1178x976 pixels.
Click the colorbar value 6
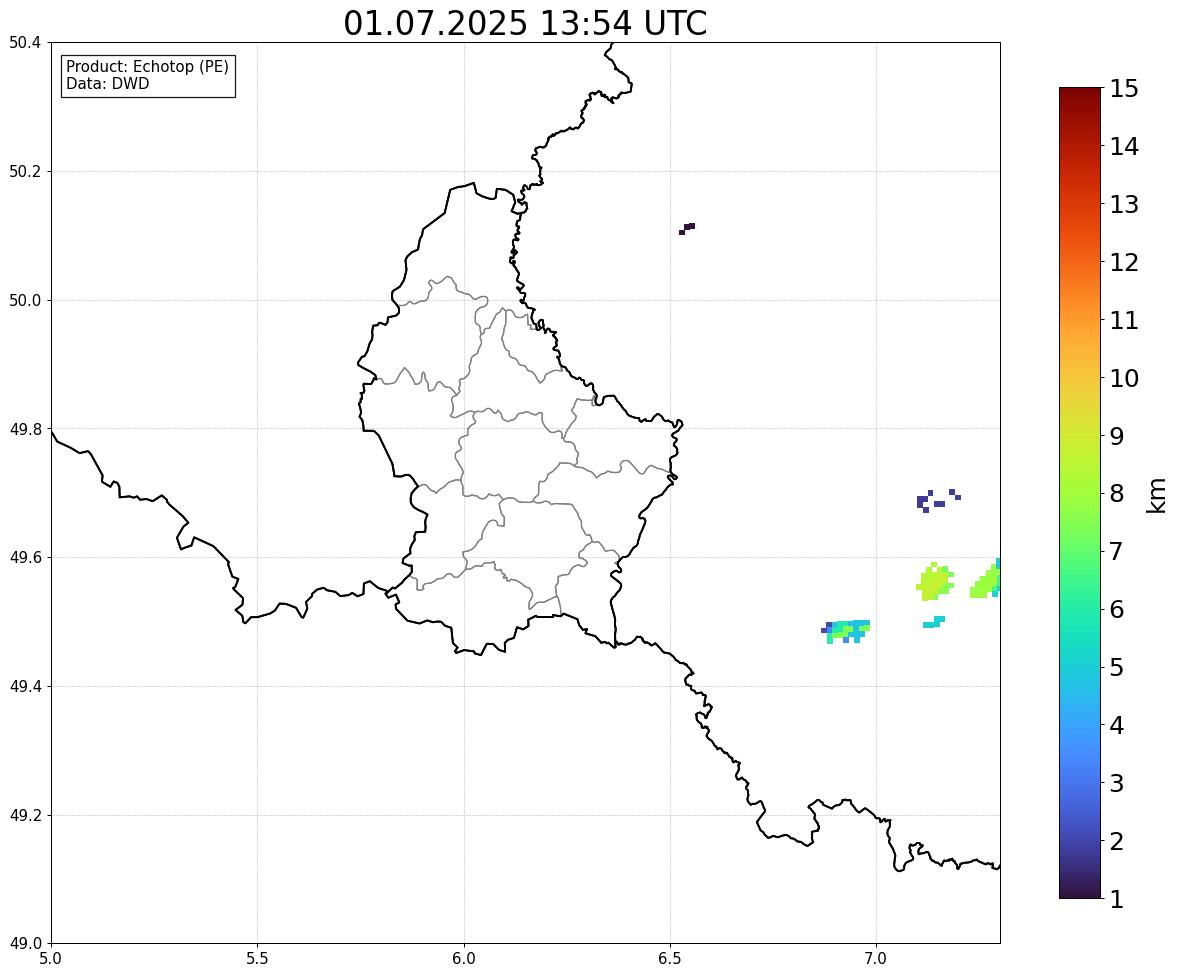pos(1117,609)
